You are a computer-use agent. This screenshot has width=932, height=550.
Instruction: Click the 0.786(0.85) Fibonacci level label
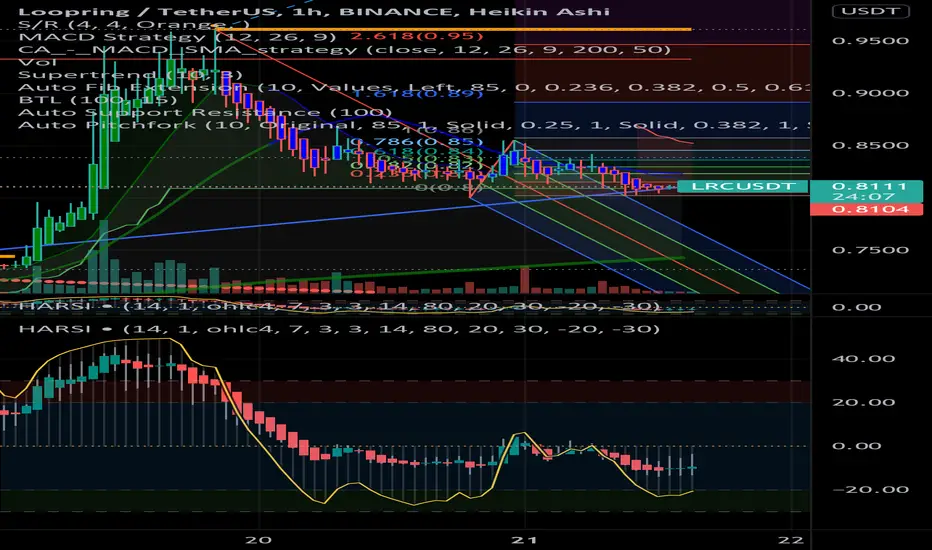416,142
